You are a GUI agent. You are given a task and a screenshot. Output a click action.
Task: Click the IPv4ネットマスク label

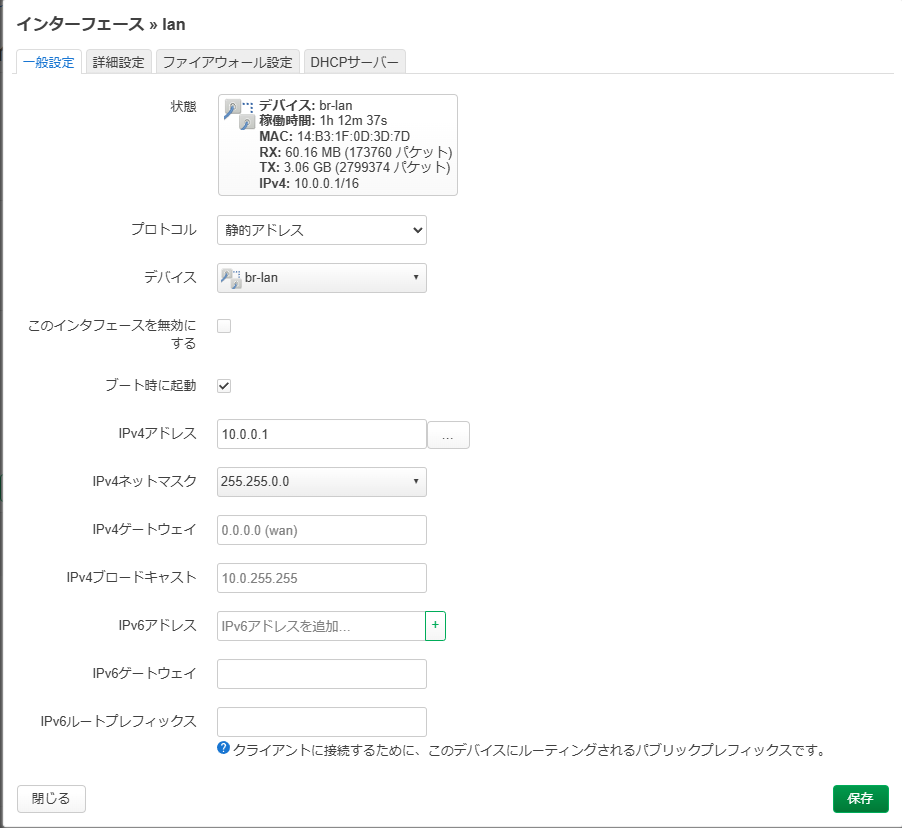[144, 481]
